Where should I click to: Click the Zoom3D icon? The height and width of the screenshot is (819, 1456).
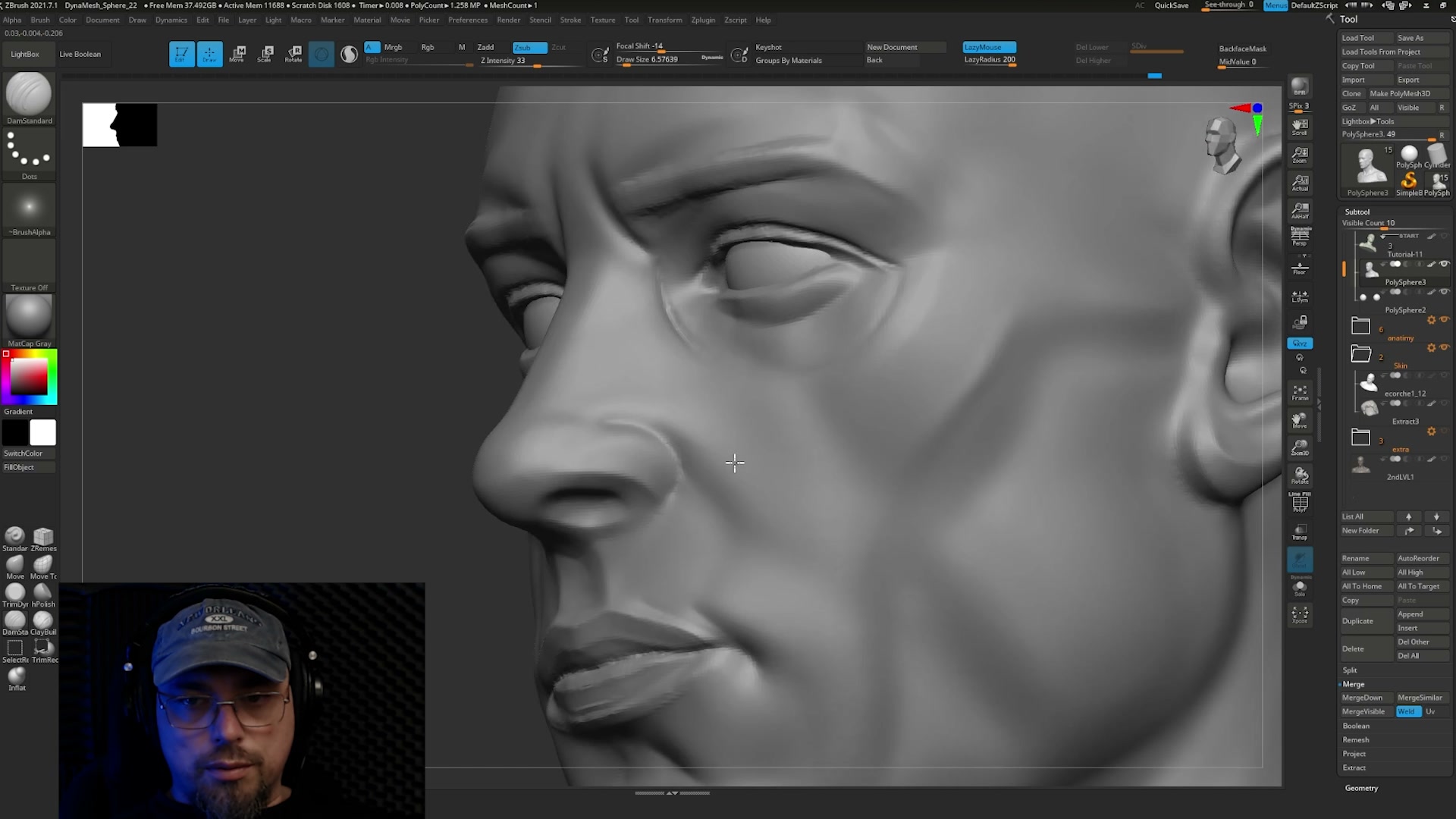point(1300,447)
